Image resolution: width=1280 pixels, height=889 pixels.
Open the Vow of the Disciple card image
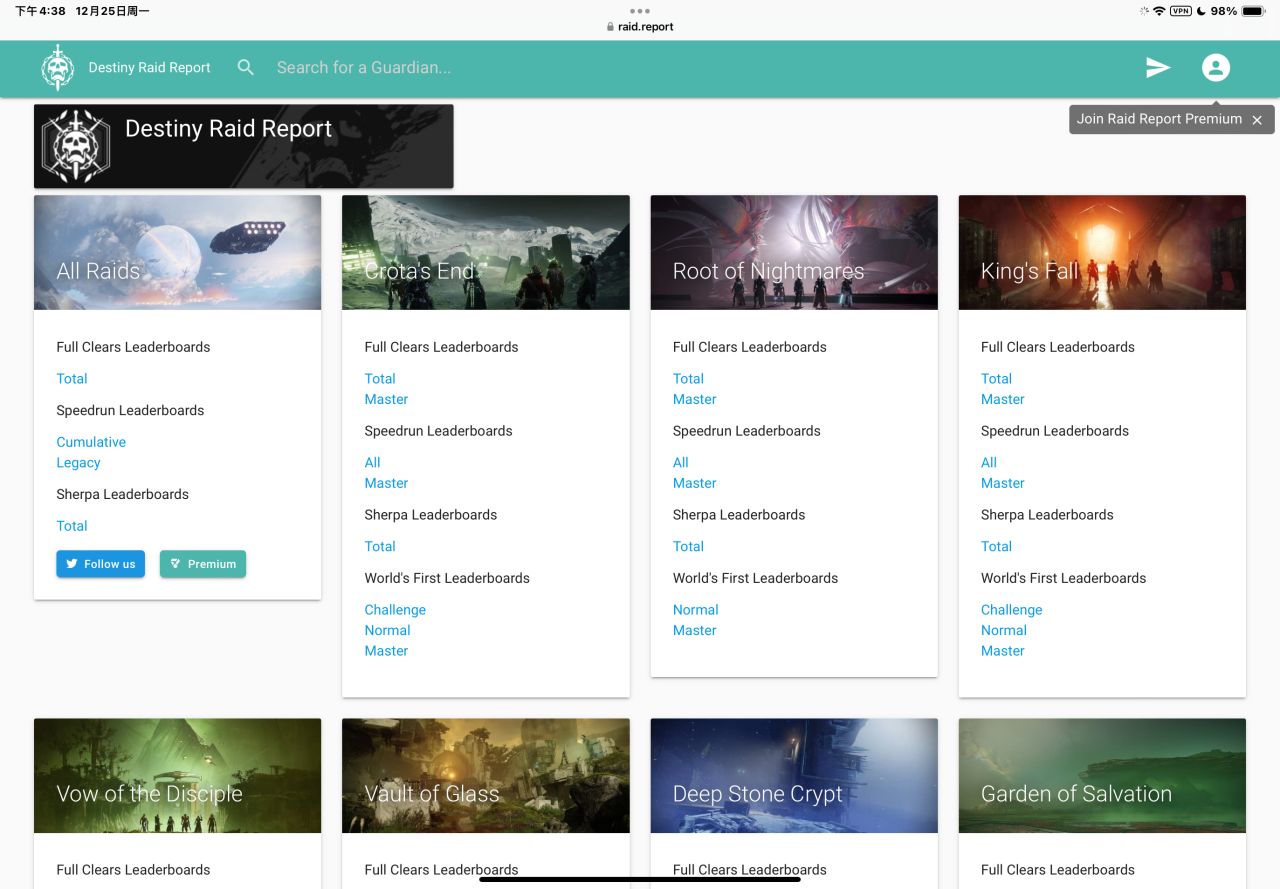tap(177, 775)
